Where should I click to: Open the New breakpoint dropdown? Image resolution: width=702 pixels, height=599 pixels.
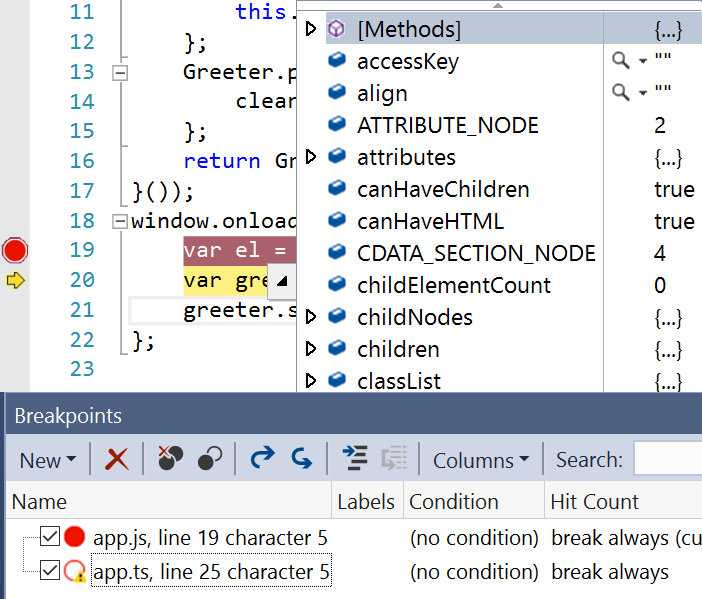point(48,460)
